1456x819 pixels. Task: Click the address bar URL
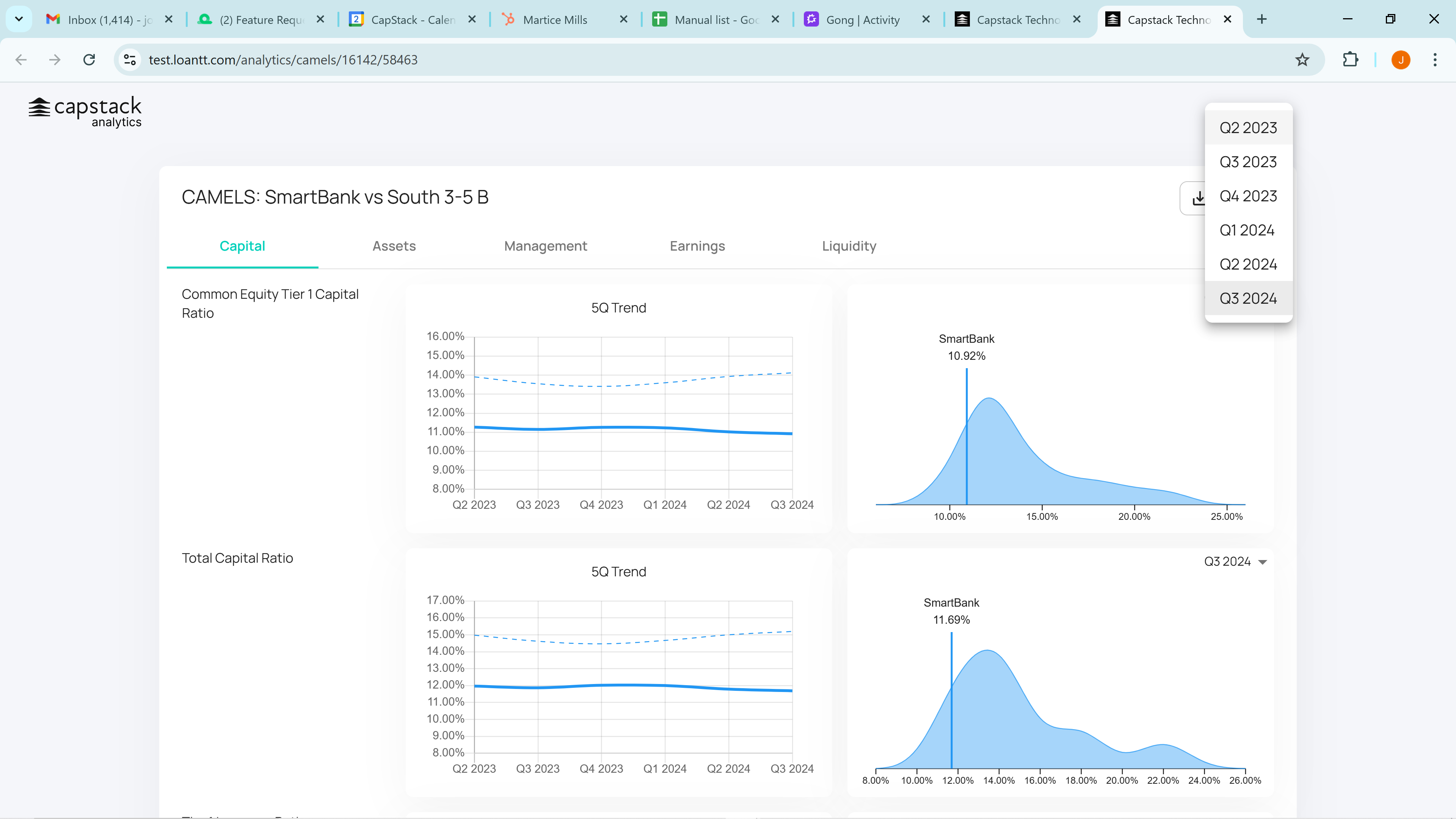click(282, 60)
